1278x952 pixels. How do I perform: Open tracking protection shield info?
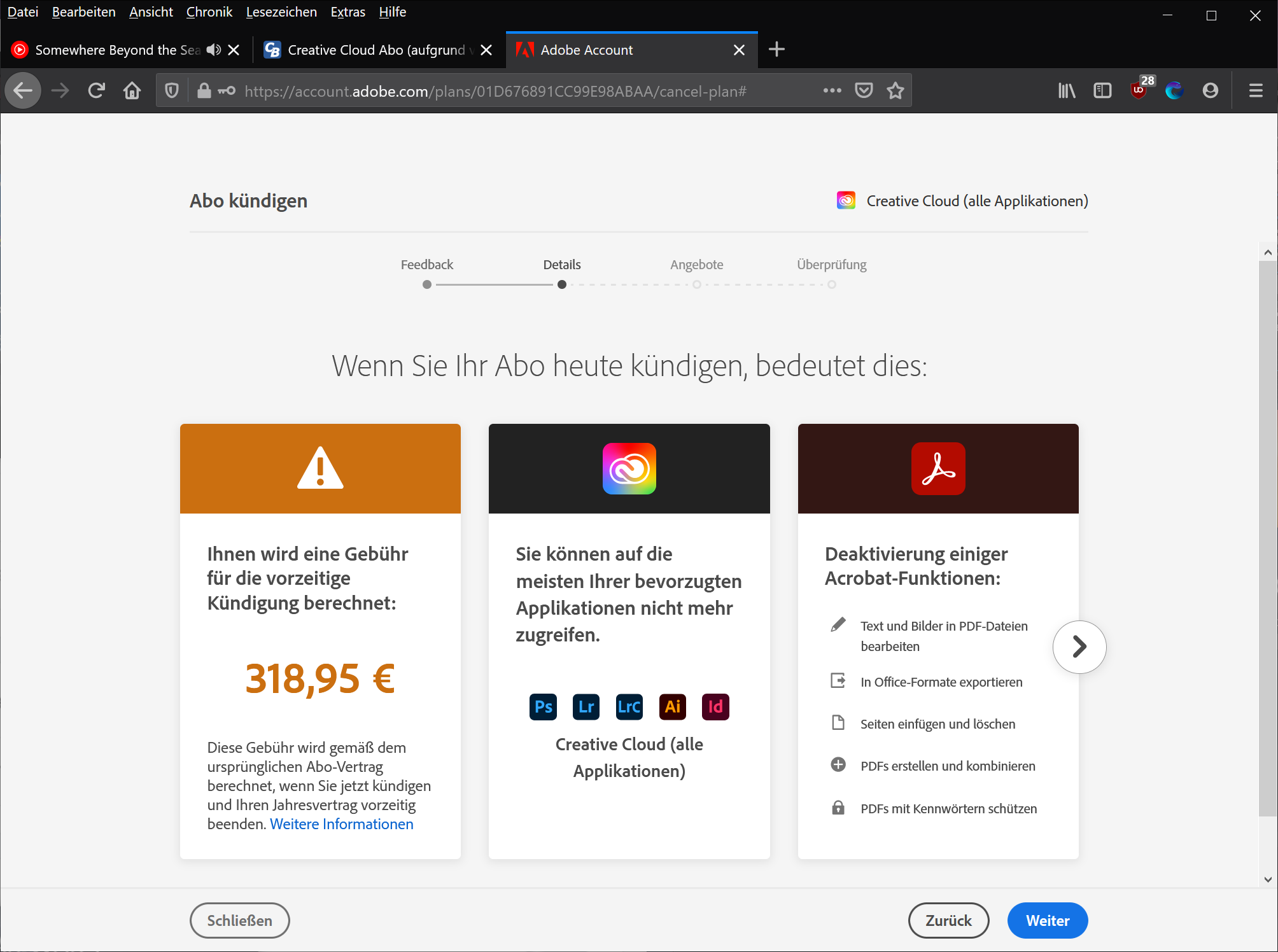click(x=172, y=91)
